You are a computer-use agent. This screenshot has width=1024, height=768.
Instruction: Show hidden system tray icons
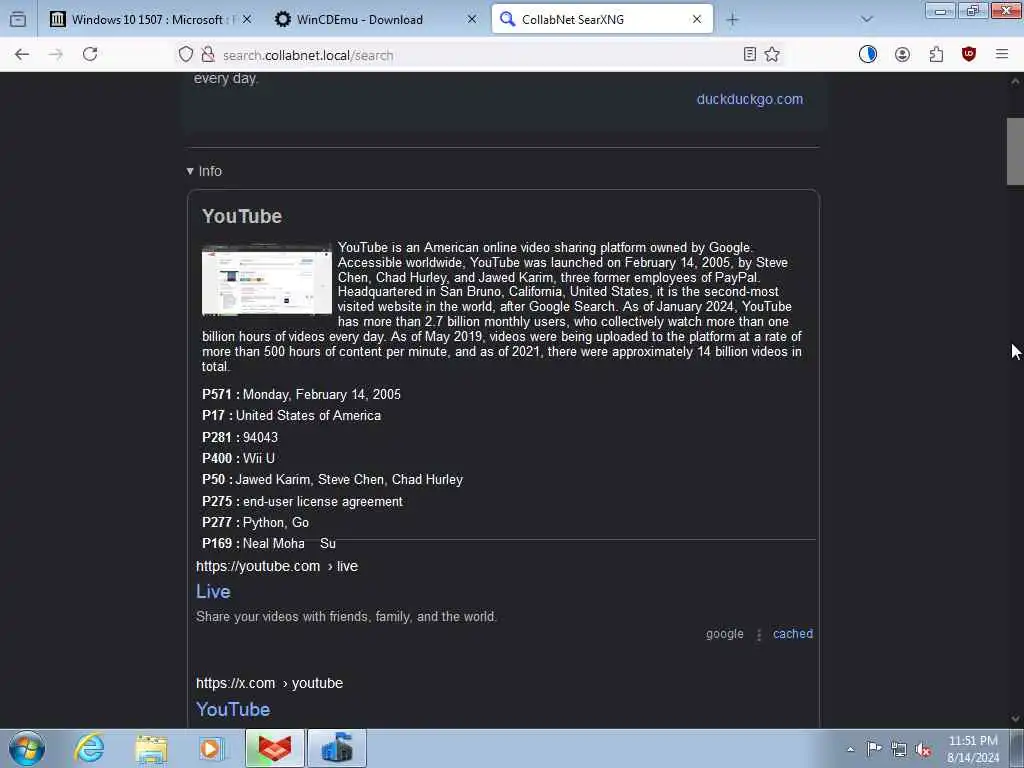click(850, 749)
